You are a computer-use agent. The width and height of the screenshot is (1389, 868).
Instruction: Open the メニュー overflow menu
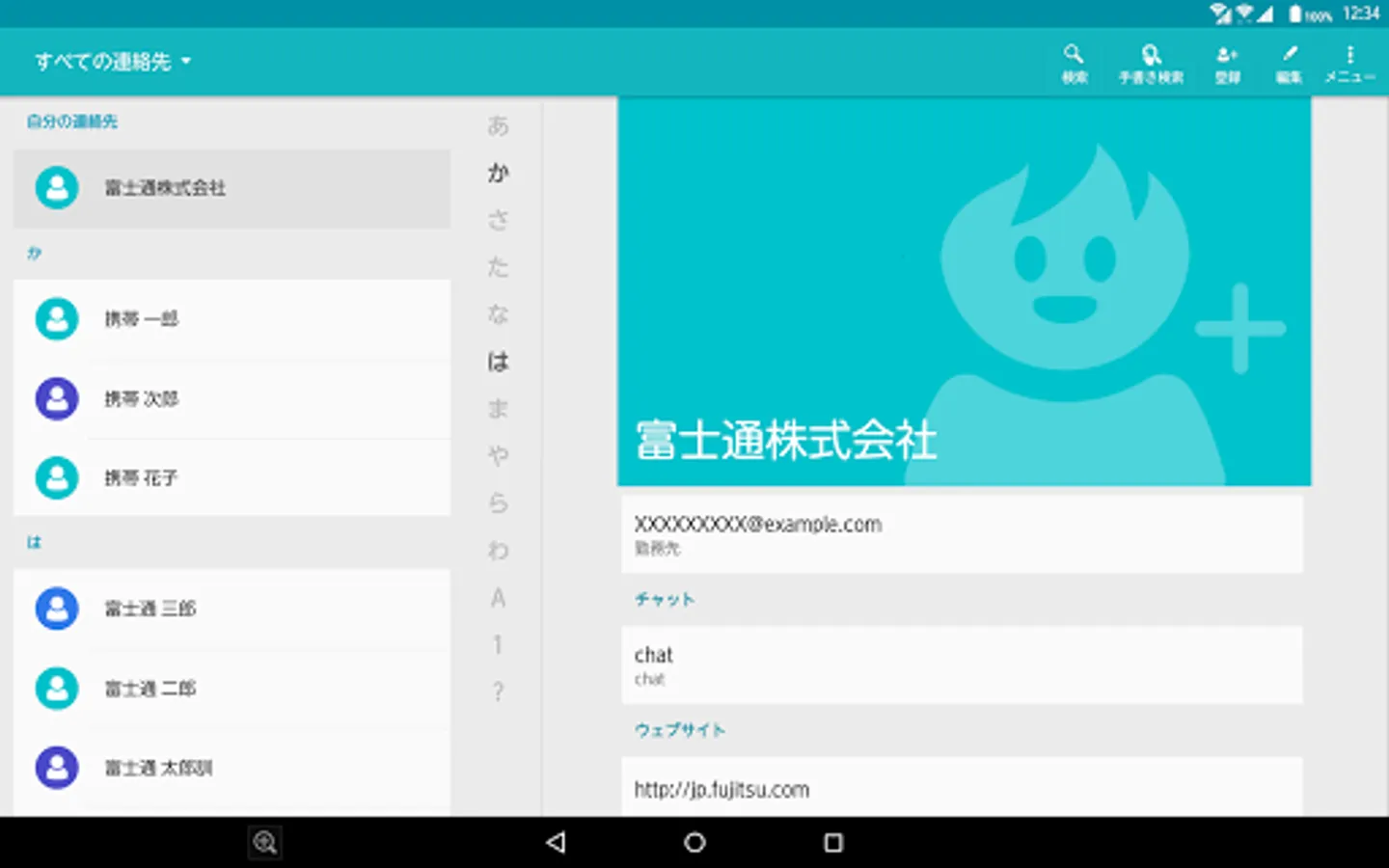1349,63
